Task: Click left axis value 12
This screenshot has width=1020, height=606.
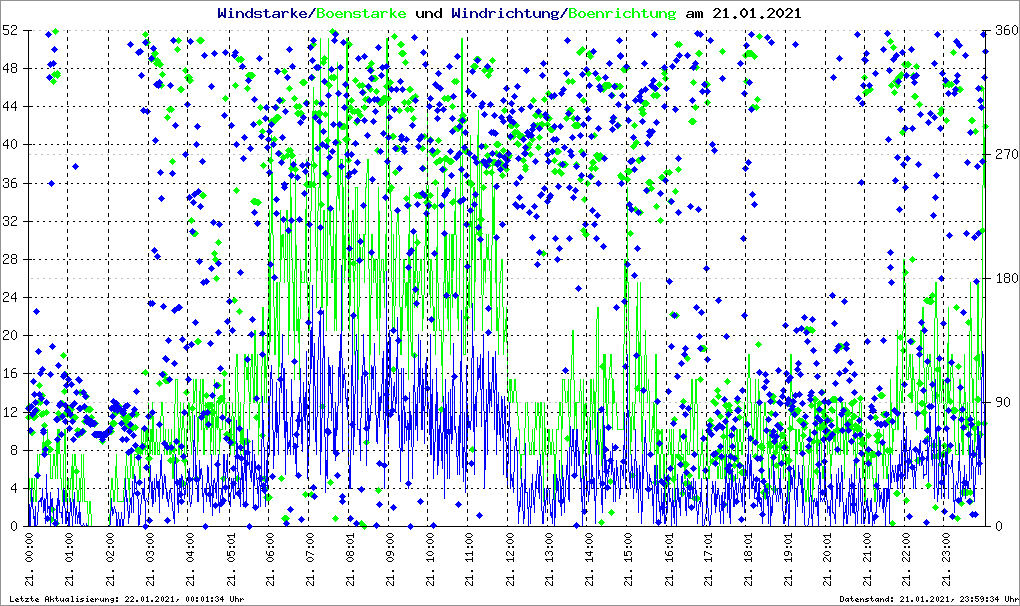Action: 9,412
